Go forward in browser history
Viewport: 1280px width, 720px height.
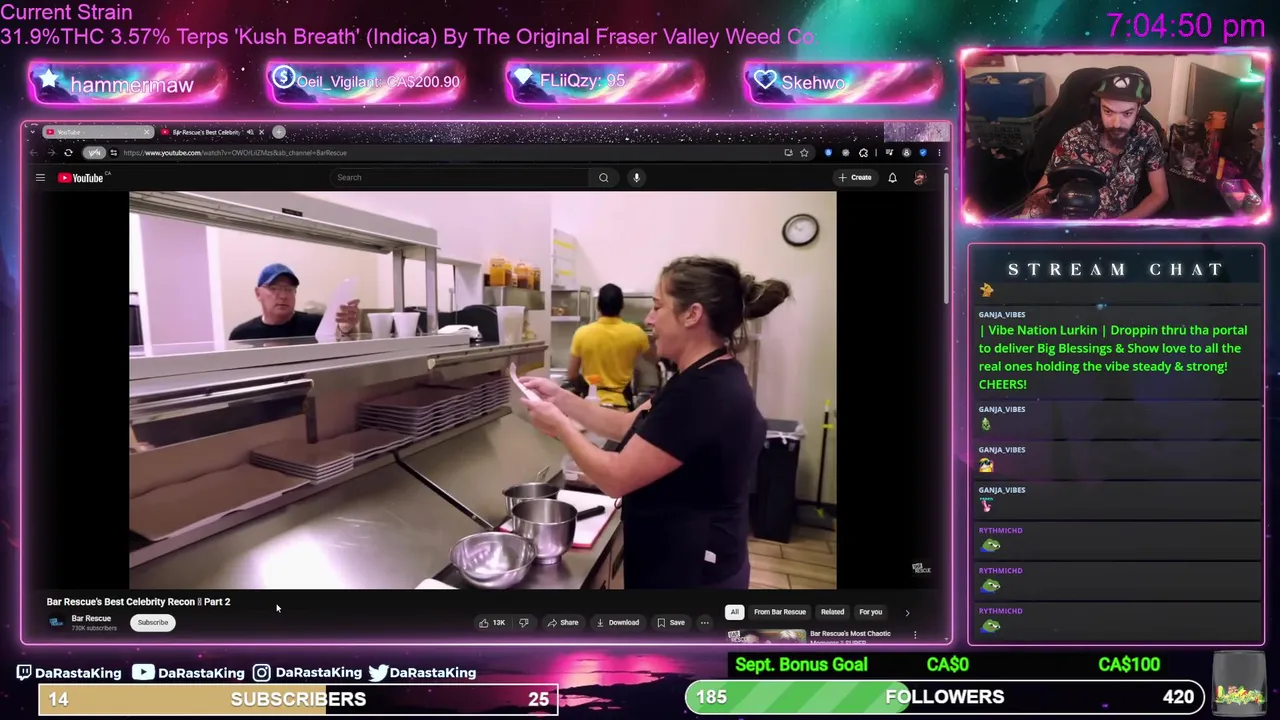pos(51,153)
